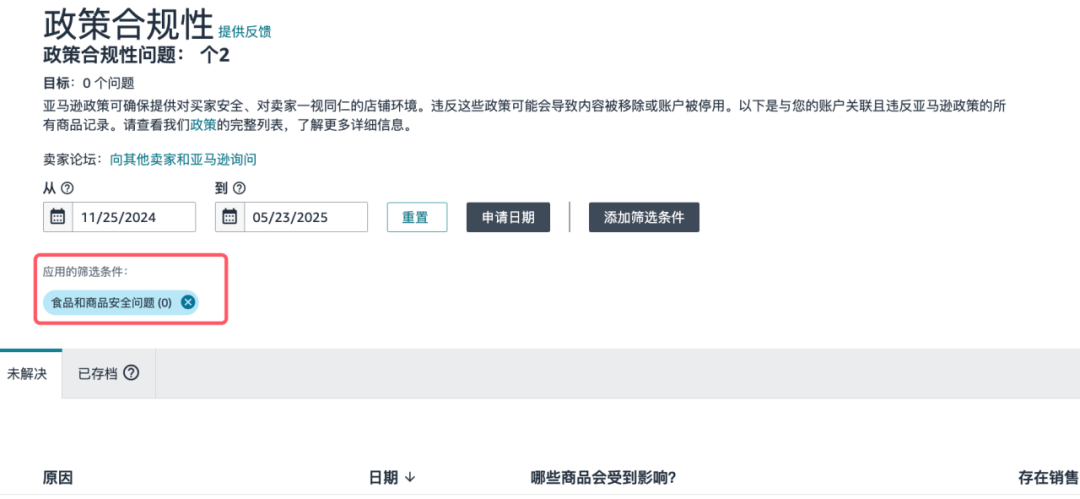Click the 政策合规性问题: 个2 heading
Screen dimensions: 1080x499
click(136, 55)
